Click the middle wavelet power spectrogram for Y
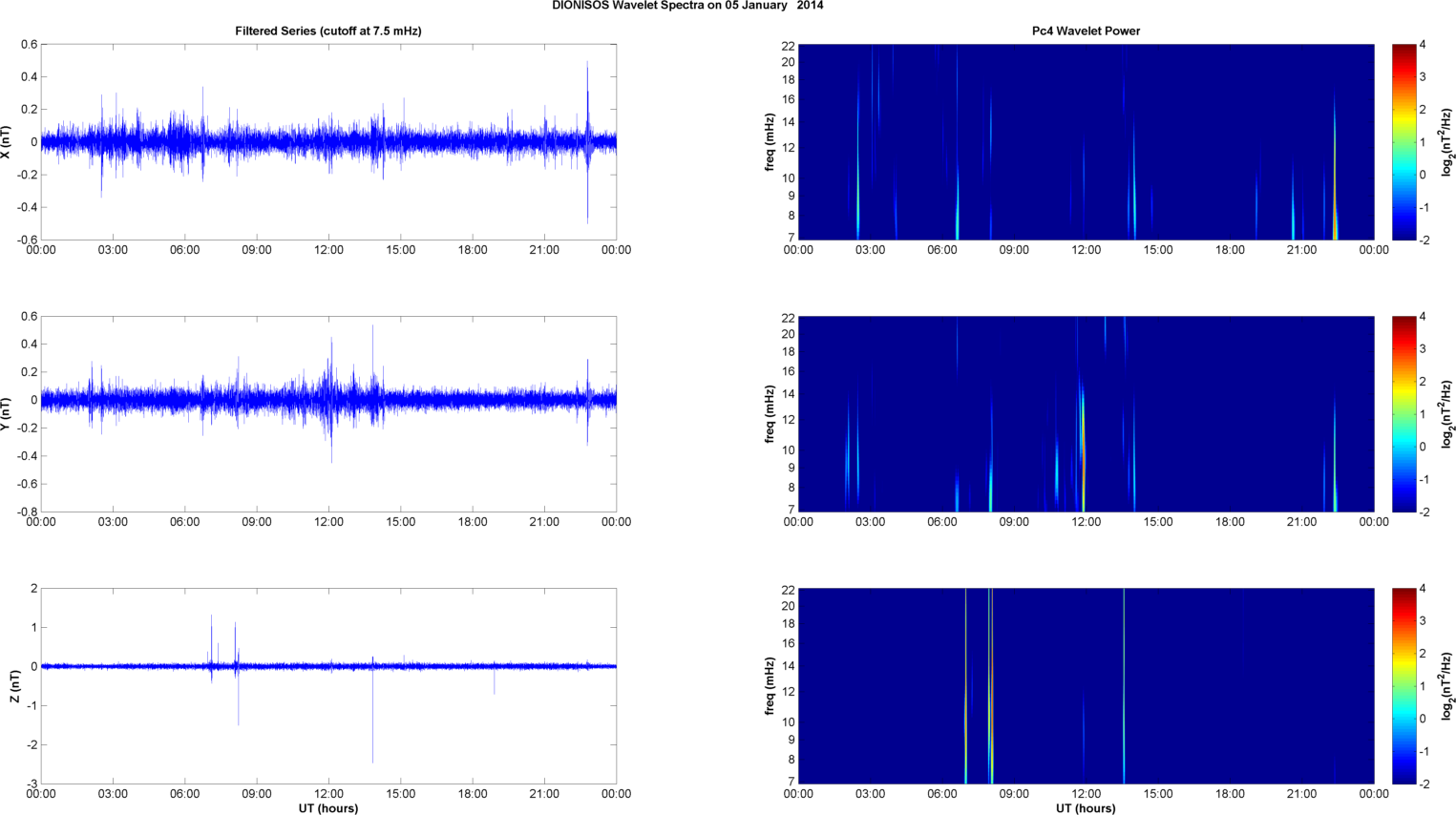Viewport: 1456px width, 815px height. [1086, 414]
